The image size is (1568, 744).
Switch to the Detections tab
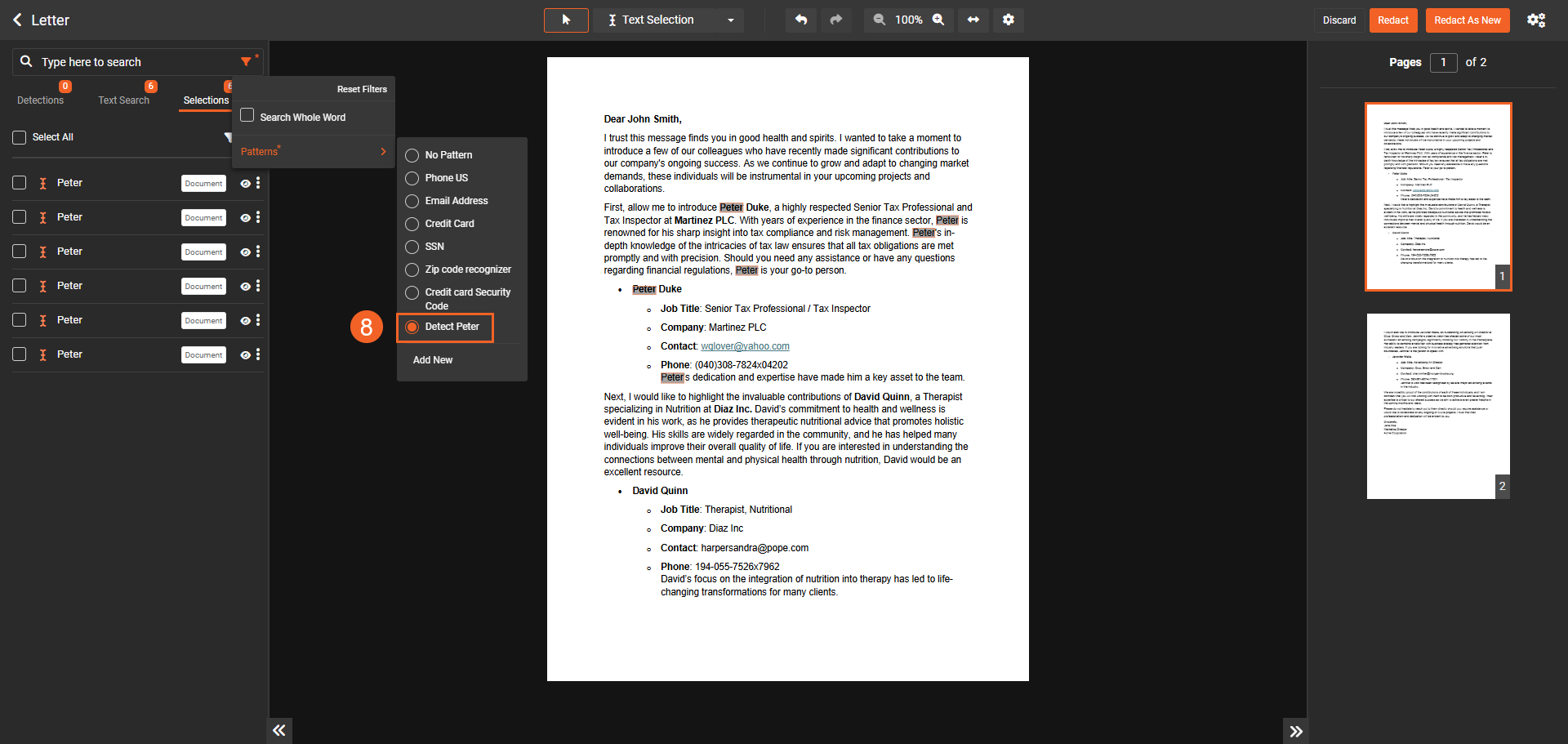pyautogui.click(x=40, y=100)
